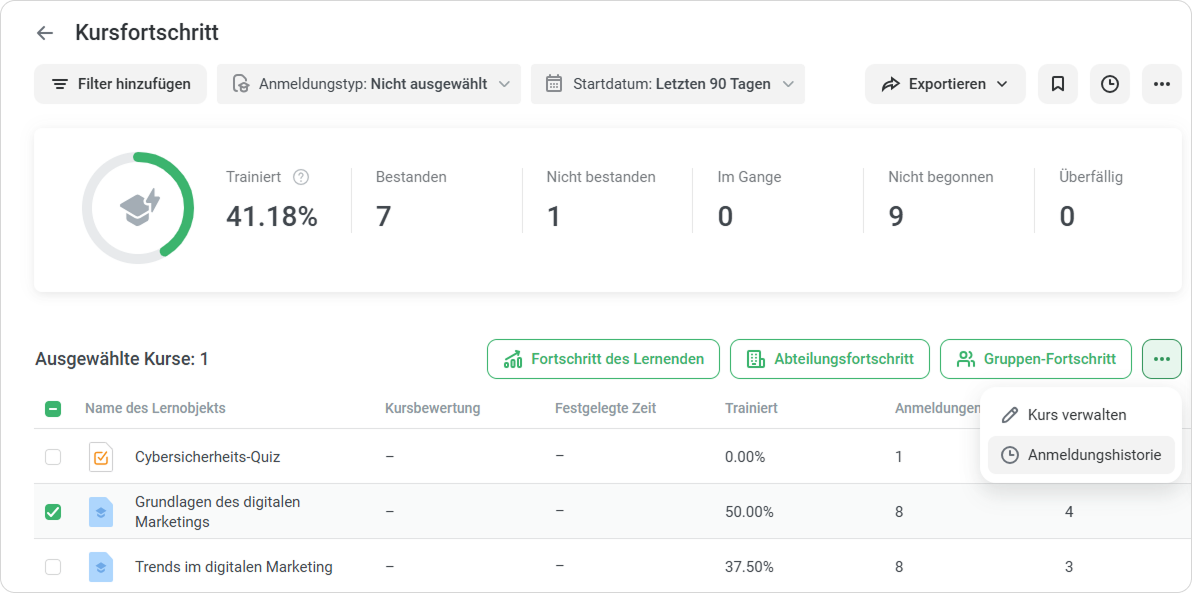The width and height of the screenshot is (1192, 593).
Task: Click the Ausgewählte Kurse: 1 label
Action: pyautogui.click(x=122, y=359)
